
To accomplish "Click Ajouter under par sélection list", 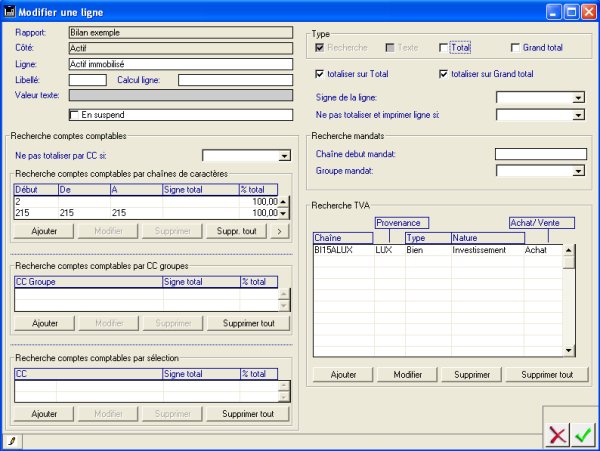I will pos(44,414).
